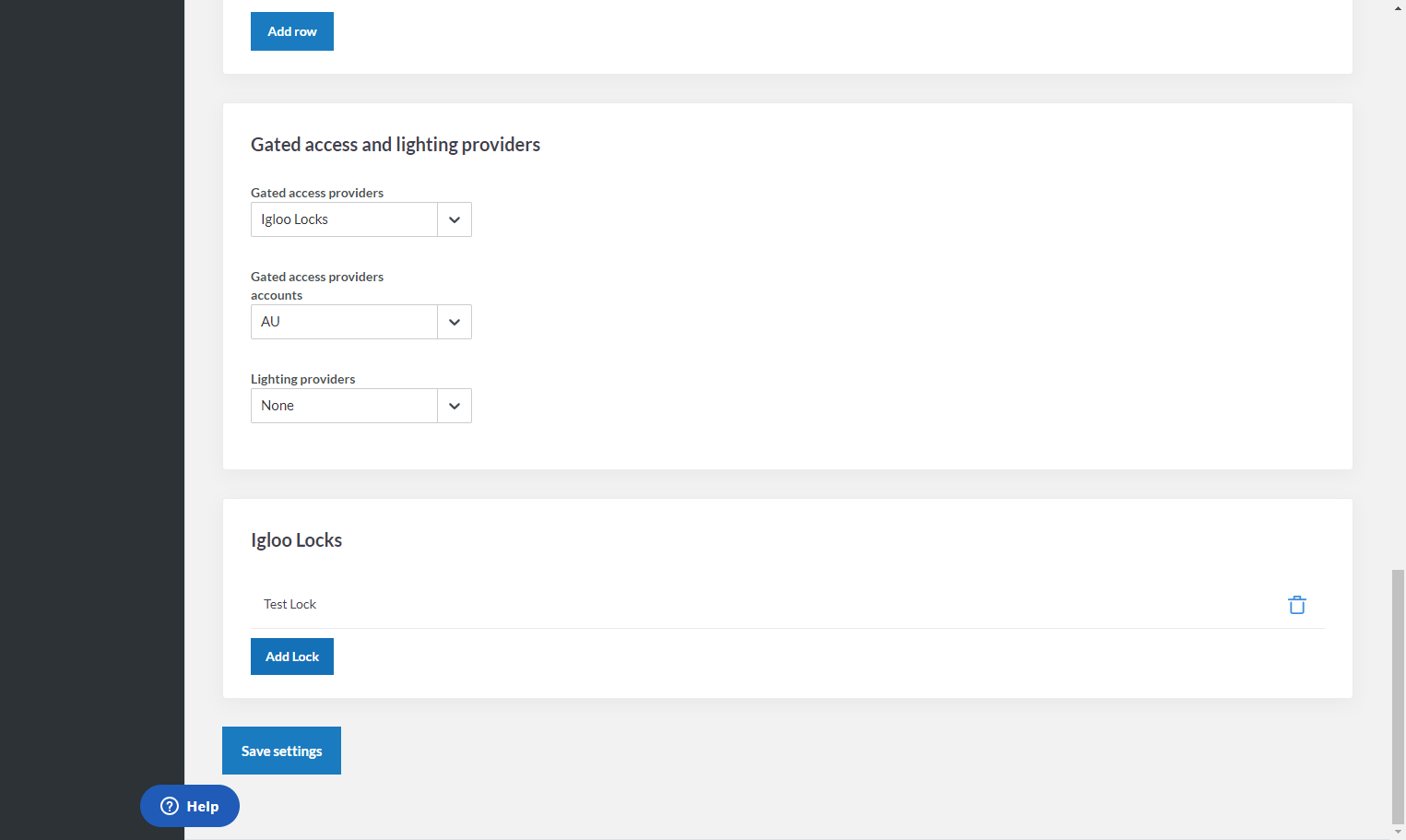Click the Gated access and lighting providers heading
1406x840 pixels.
tap(396, 145)
